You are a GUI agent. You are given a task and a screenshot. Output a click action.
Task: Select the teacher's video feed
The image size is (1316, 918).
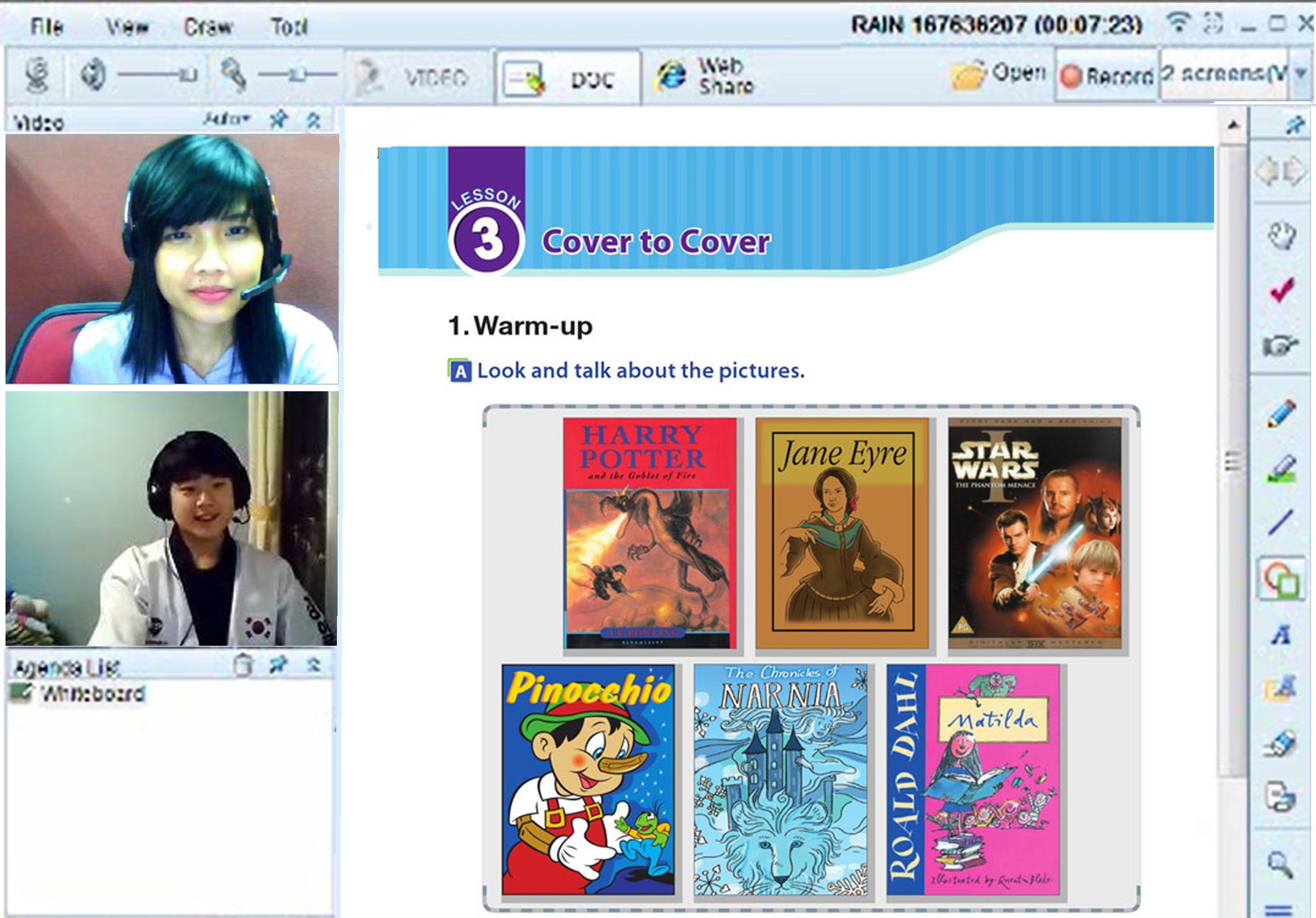172,259
